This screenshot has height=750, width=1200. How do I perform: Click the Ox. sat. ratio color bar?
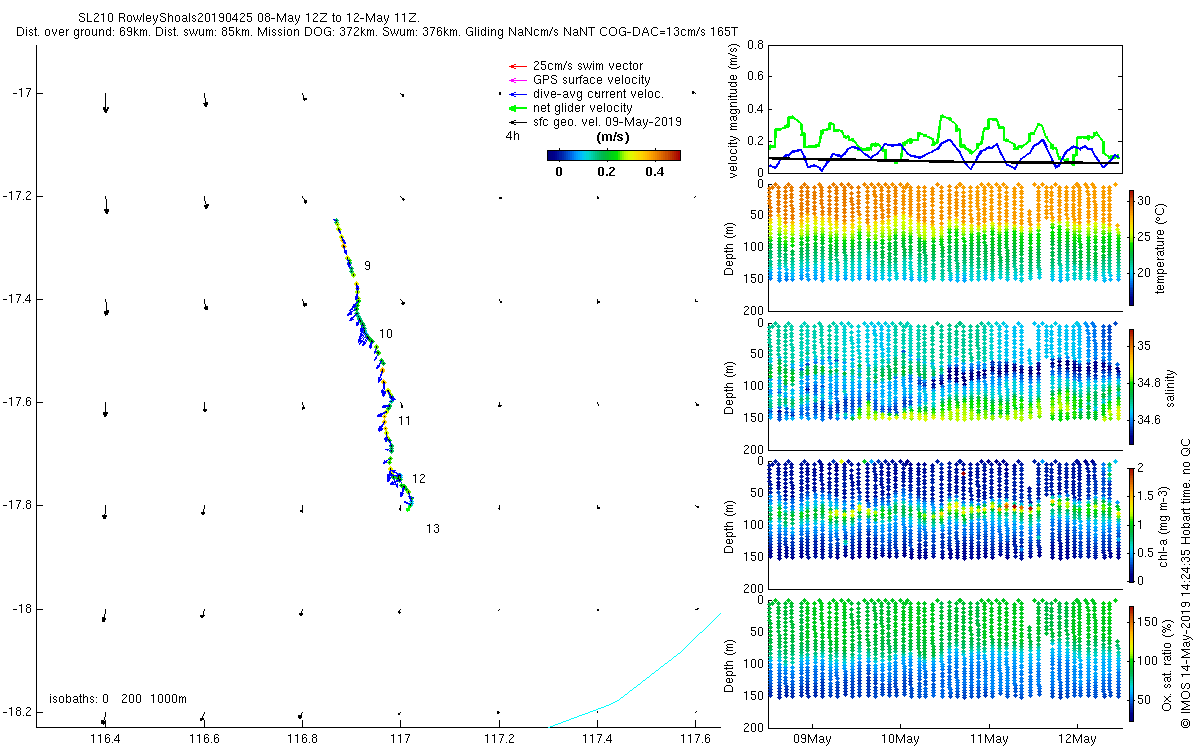tap(1131, 663)
